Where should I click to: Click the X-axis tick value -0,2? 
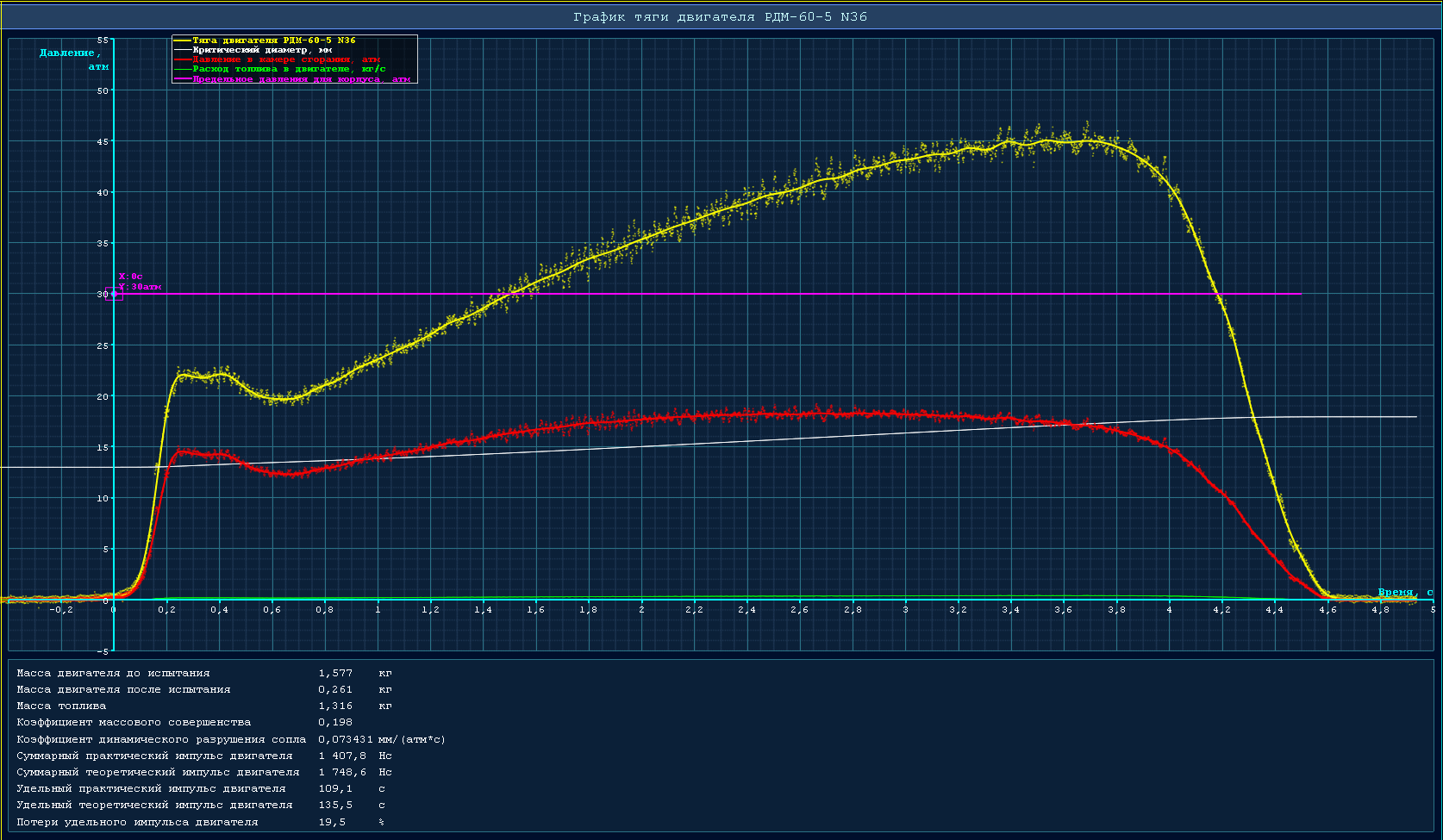[61, 610]
